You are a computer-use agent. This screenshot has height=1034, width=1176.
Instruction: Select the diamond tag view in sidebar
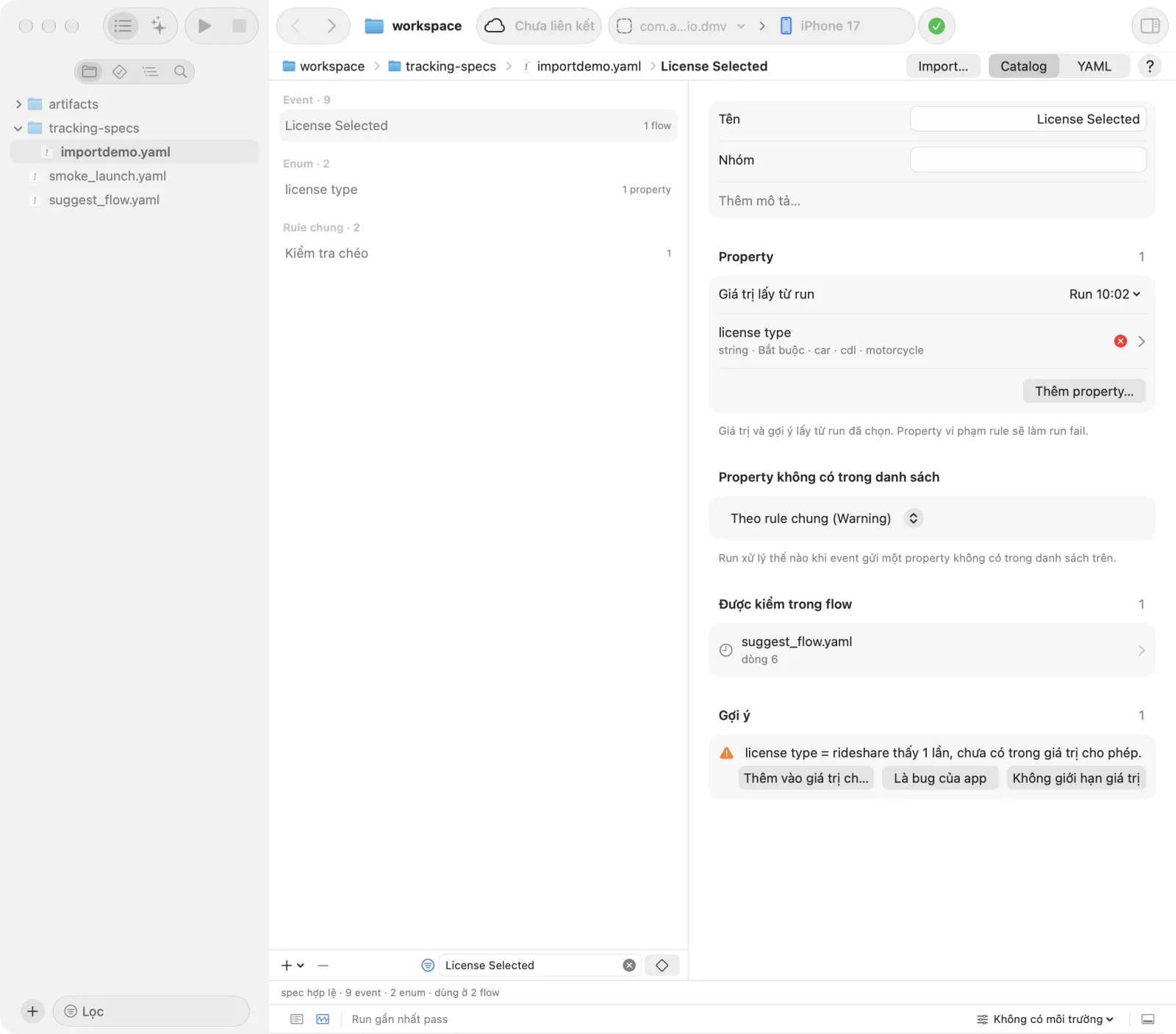[x=120, y=71]
